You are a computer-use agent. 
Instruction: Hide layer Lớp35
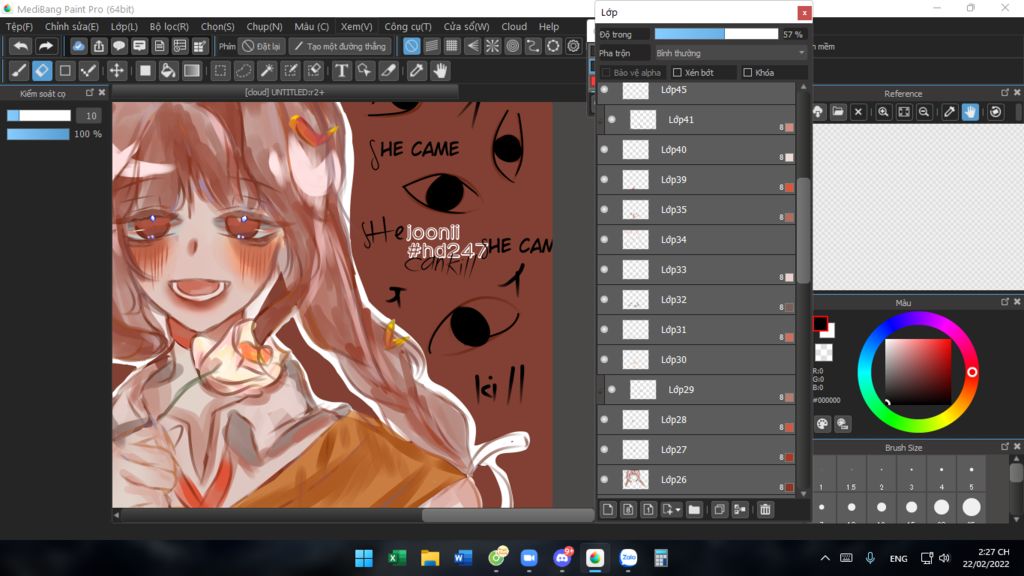(604, 210)
